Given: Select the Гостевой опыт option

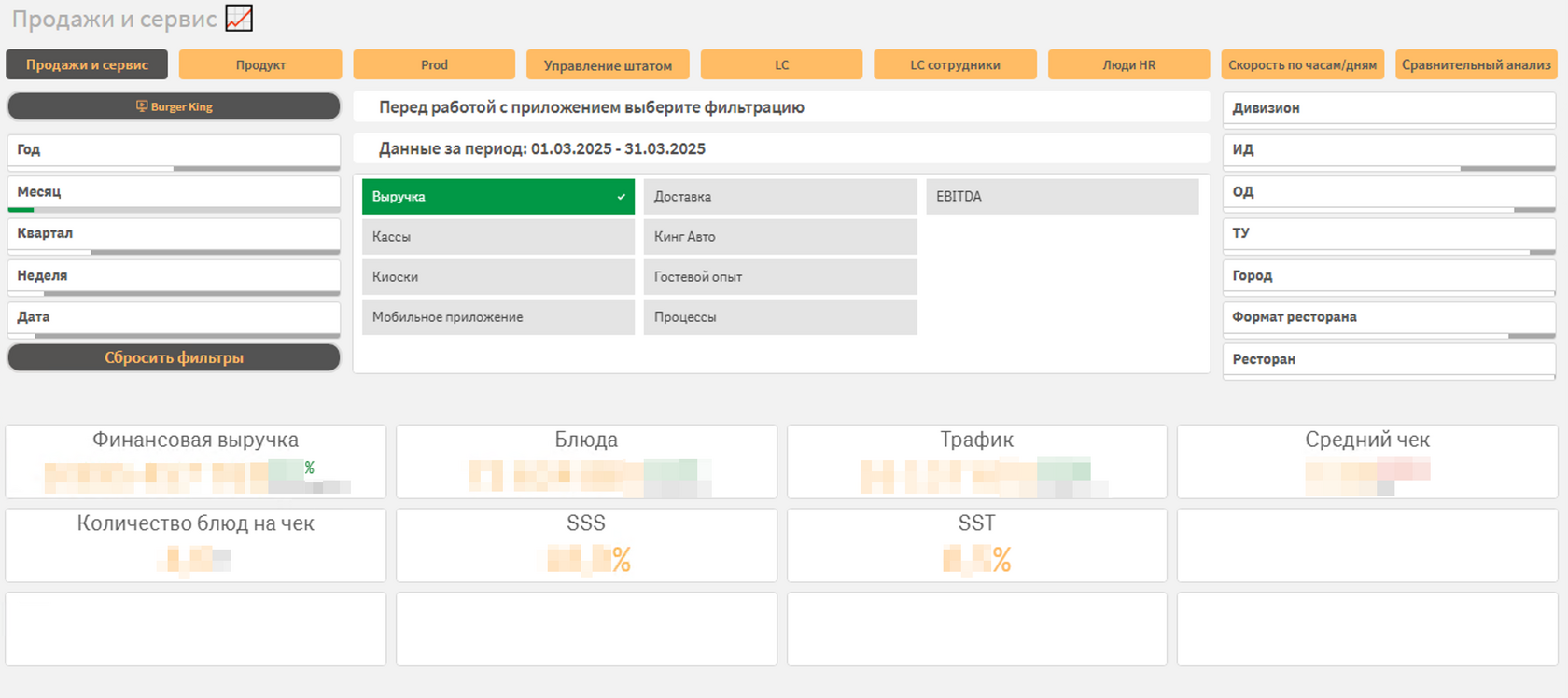Looking at the screenshot, I should [x=780, y=277].
